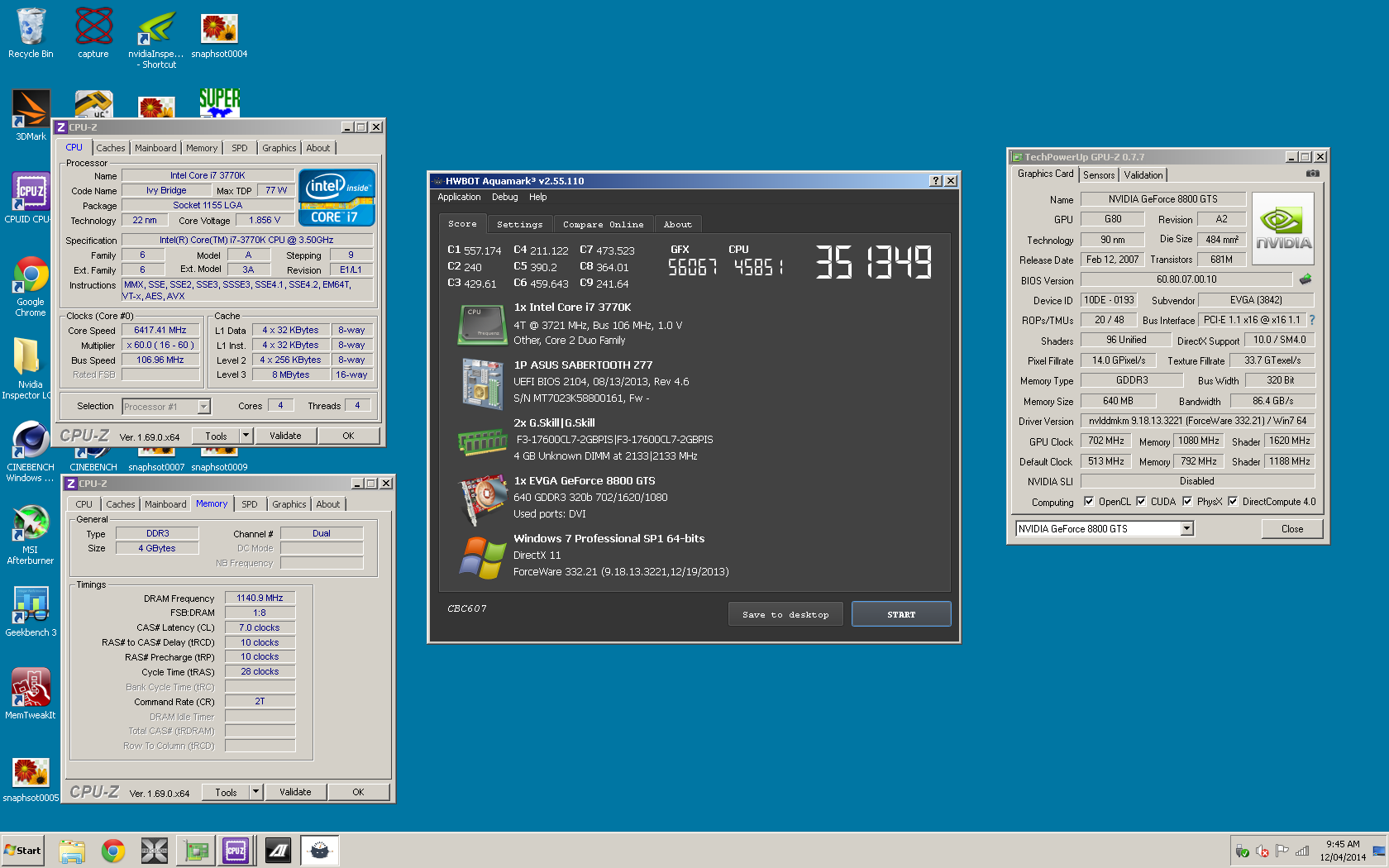
Task: Click the BIOS Version field in GPU-Z
Action: coord(1186,279)
